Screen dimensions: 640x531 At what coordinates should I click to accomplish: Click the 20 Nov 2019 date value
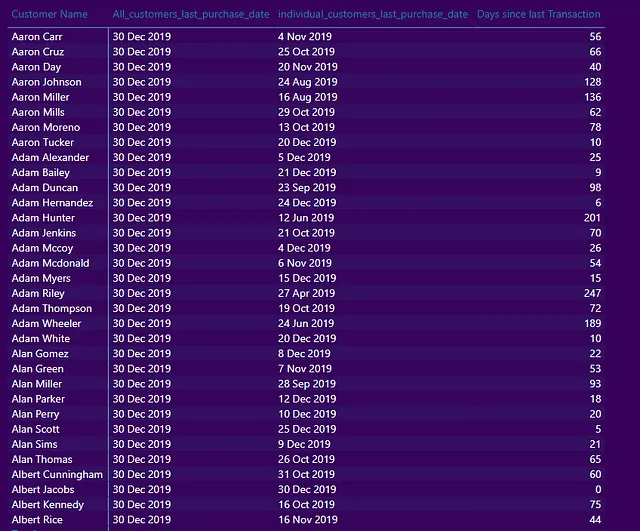pos(308,67)
